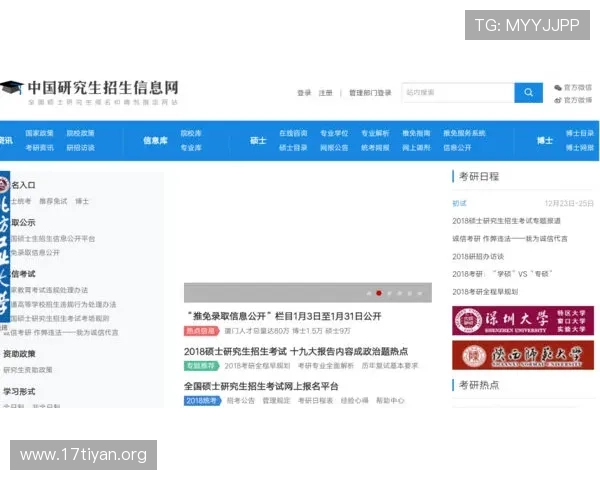Open 网上调剂 in navigation bar
Image resolution: width=600 pixels, height=480 pixels.
[x=416, y=148]
